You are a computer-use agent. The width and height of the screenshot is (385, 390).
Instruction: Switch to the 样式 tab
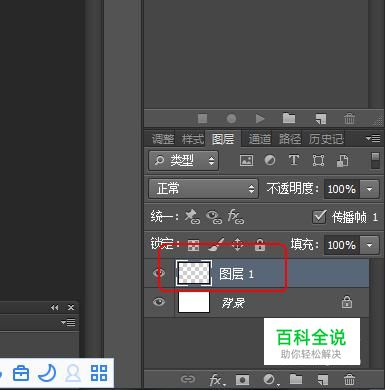(x=193, y=139)
